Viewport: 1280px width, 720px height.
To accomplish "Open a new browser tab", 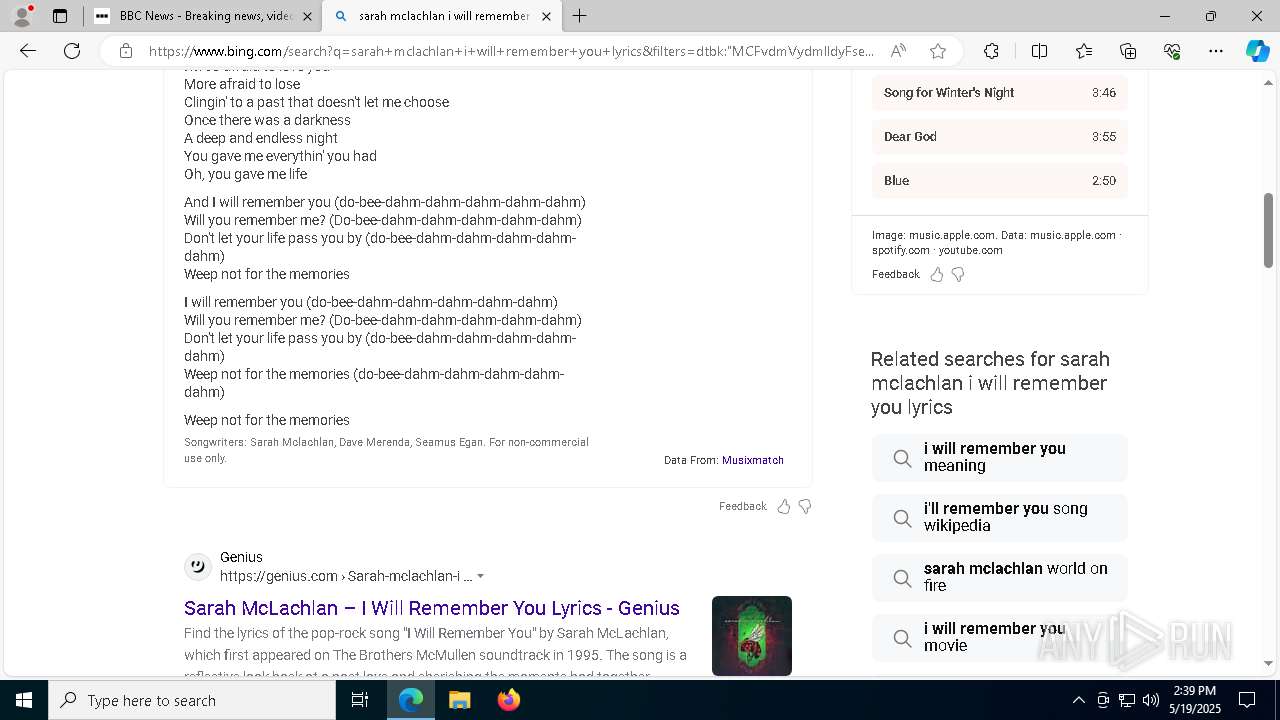I will [x=579, y=16].
